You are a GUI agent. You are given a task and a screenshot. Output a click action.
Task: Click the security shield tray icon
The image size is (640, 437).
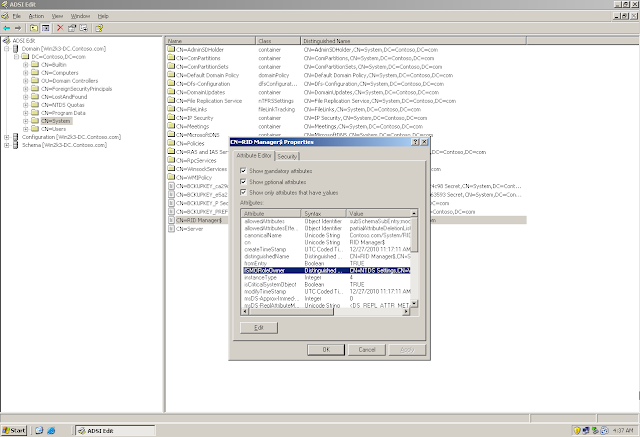(577, 430)
